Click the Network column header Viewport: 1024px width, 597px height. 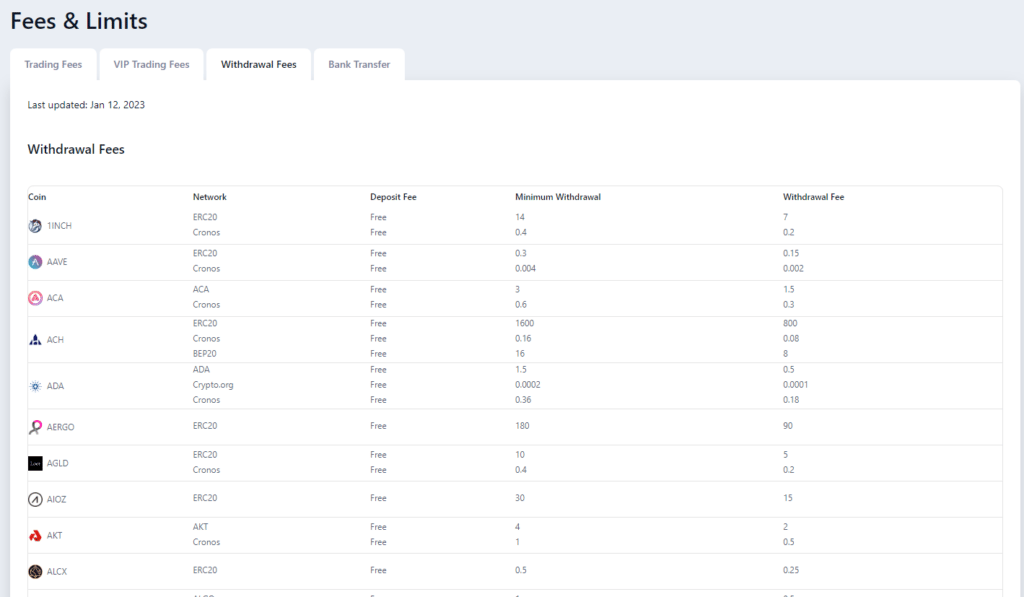point(210,197)
